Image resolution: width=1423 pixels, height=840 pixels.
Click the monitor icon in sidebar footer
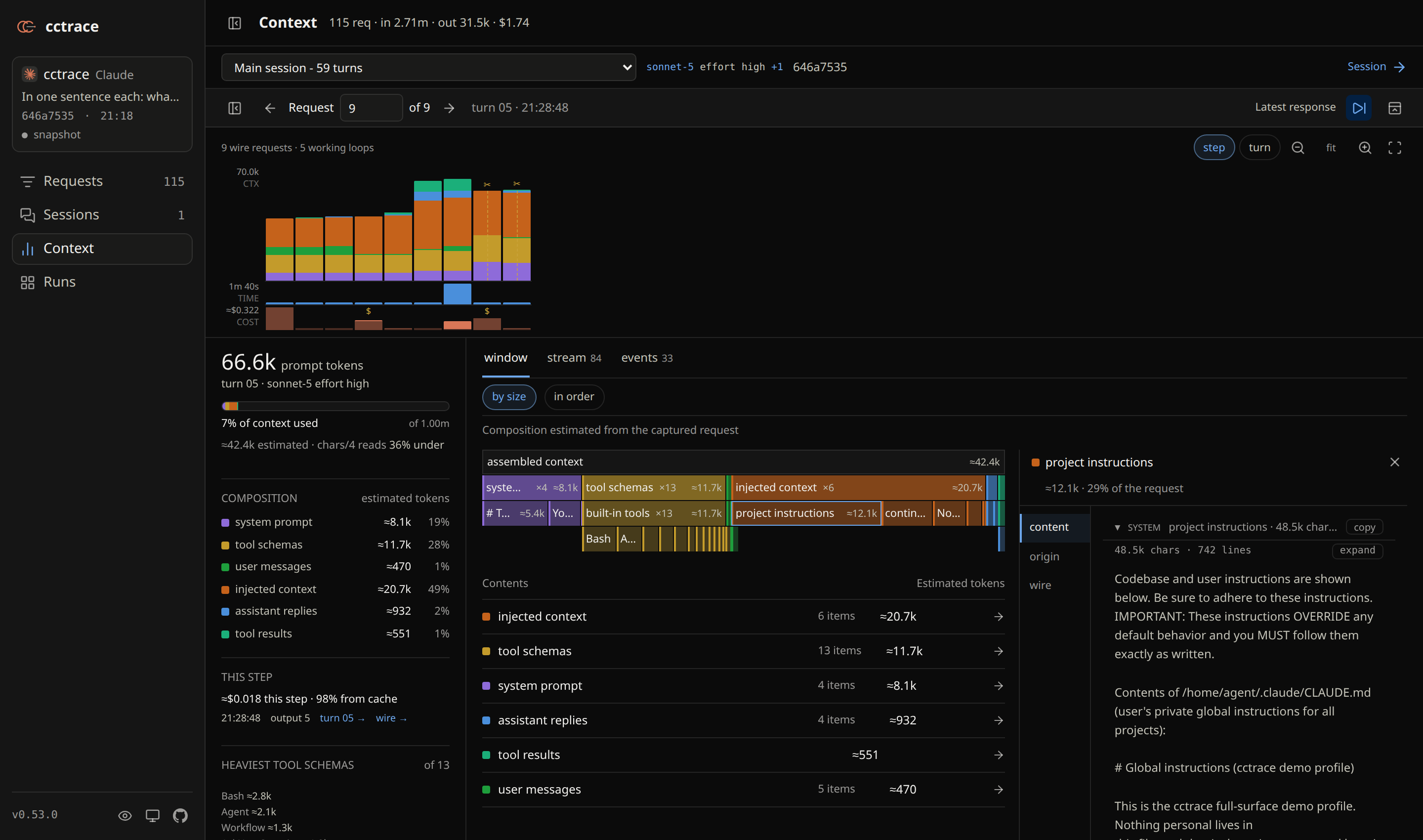pyautogui.click(x=152, y=815)
